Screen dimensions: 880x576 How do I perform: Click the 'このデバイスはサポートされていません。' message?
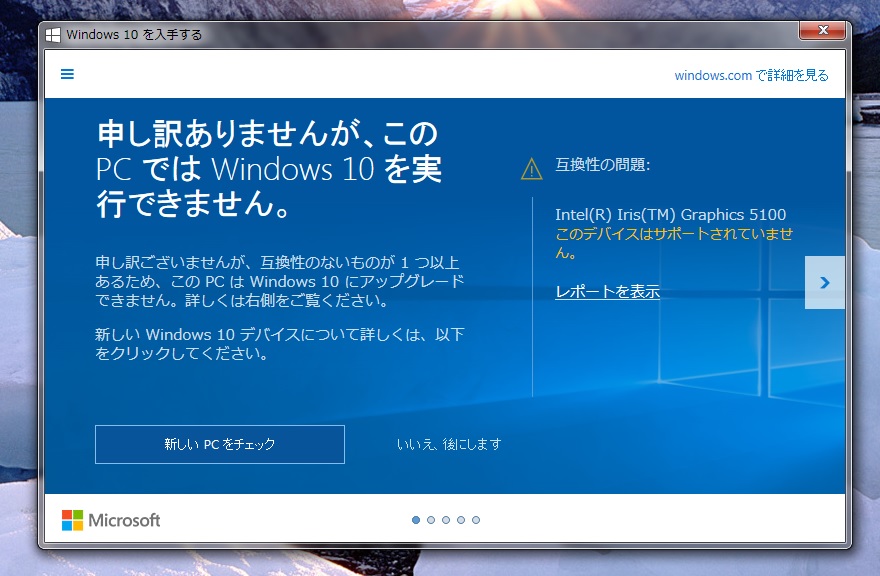tap(674, 243)
